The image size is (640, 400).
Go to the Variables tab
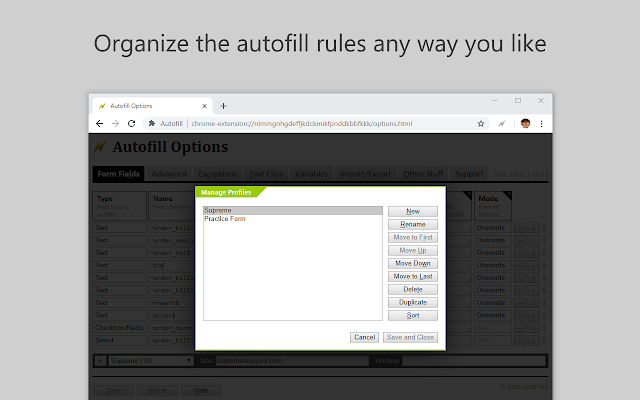(311, 174)
